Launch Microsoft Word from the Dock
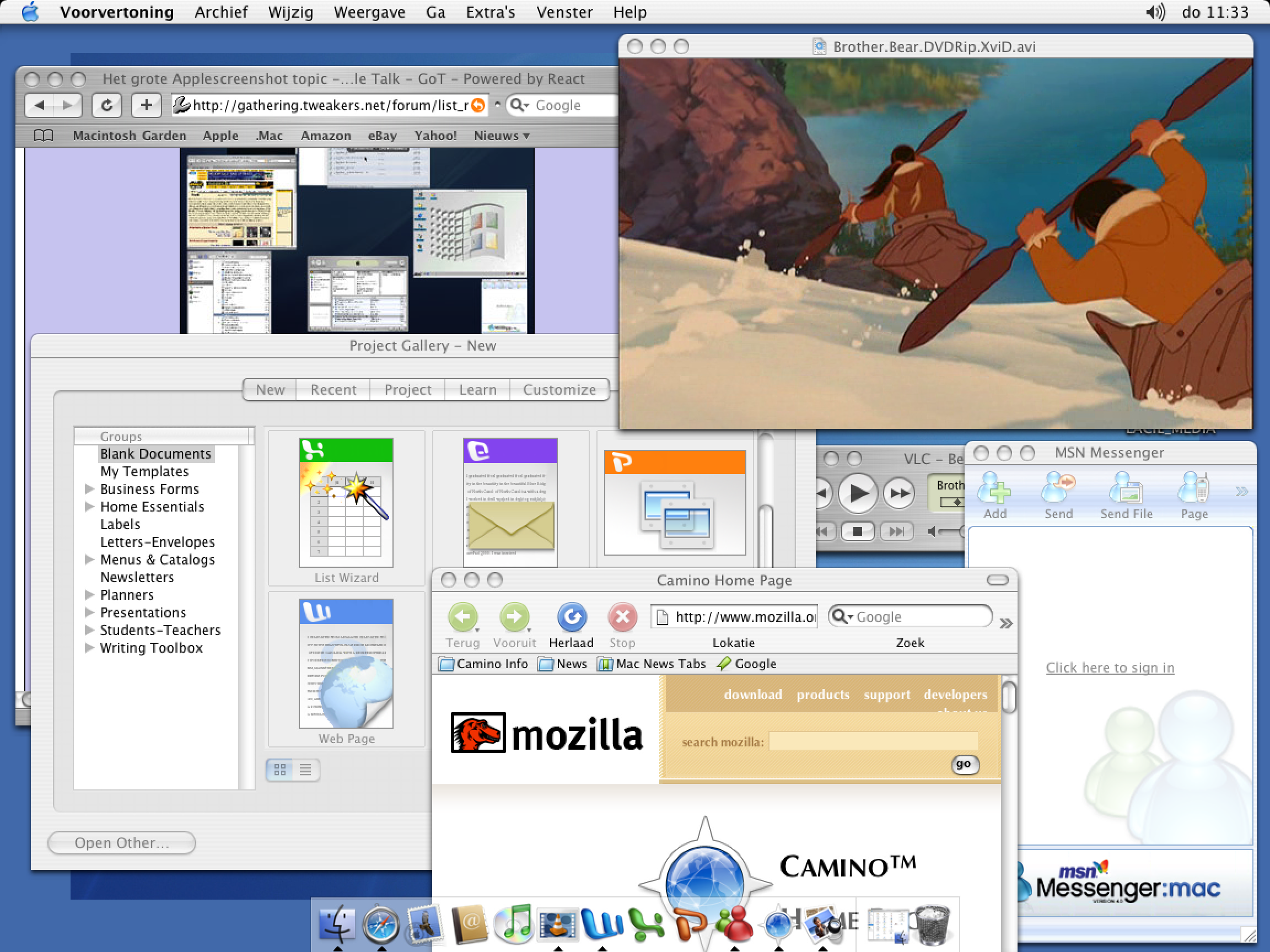Screen dimensions: 1270x952 pos(602,923)
